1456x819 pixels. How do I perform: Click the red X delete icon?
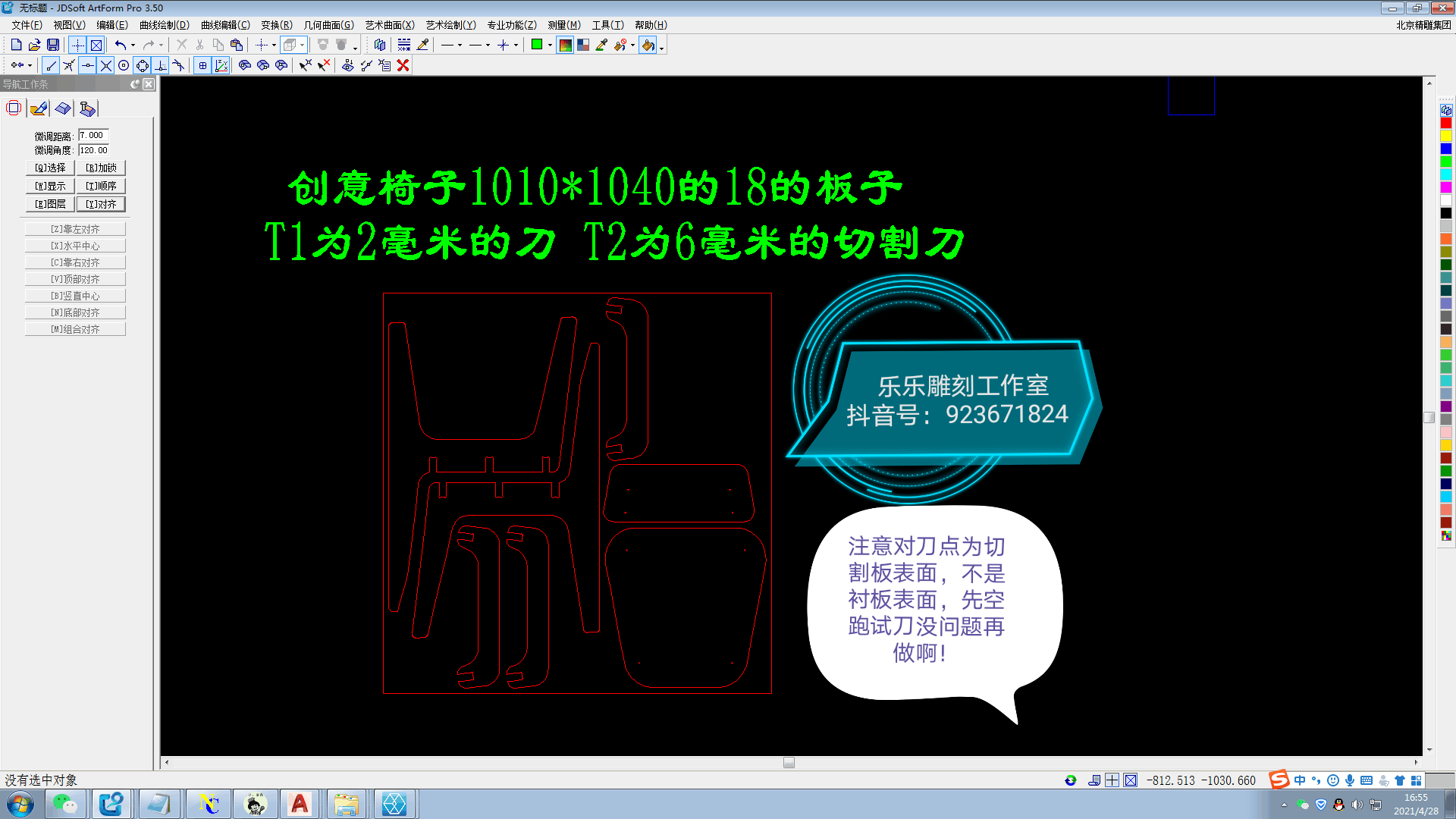coord(403,65)
